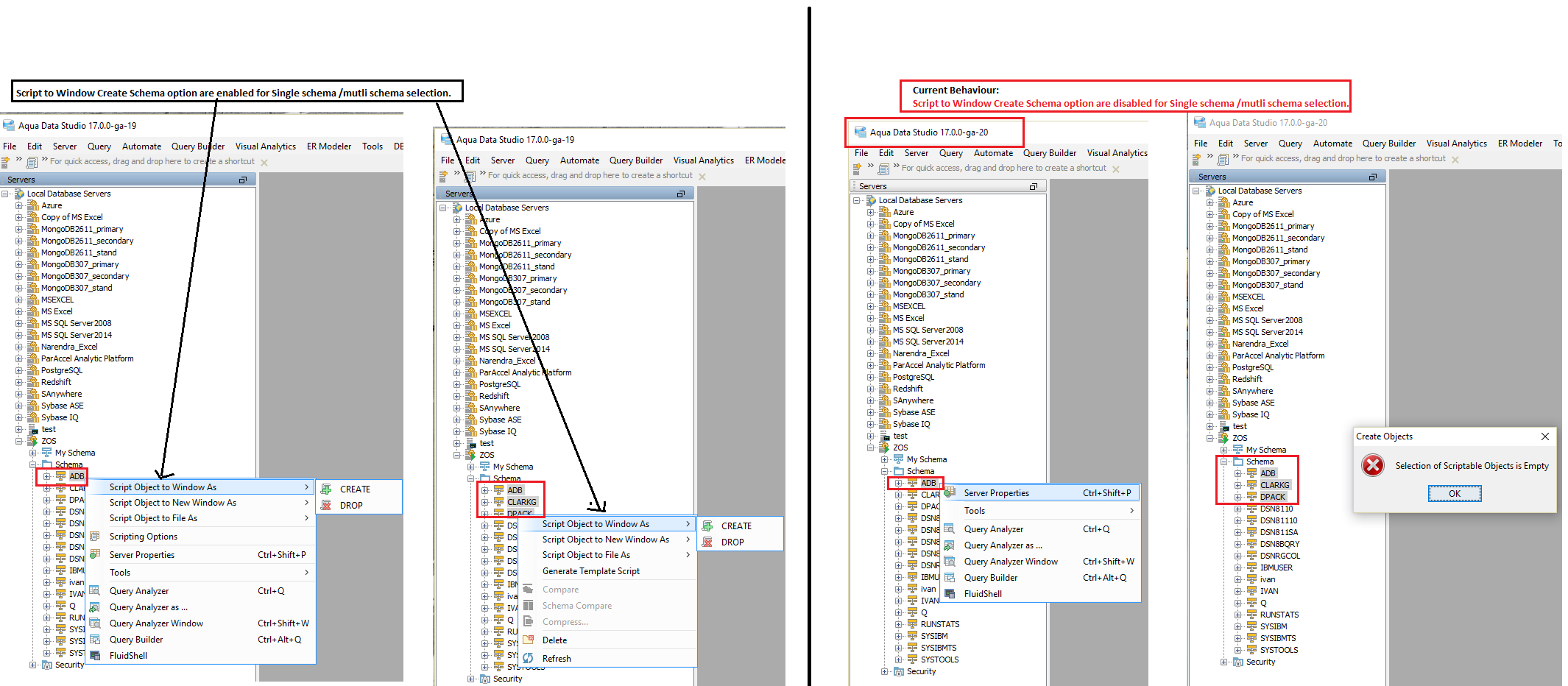Click Security folder icon in third window
The image size is (1568, 686).
pyautogui.click(x=899, y=671)
